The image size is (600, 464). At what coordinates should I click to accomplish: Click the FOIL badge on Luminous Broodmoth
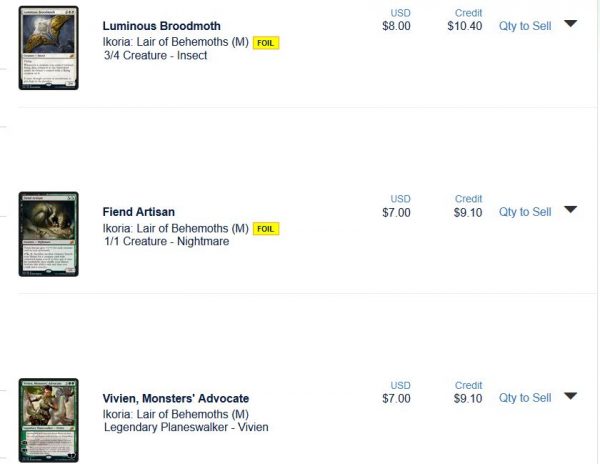(x=266, y=44)
